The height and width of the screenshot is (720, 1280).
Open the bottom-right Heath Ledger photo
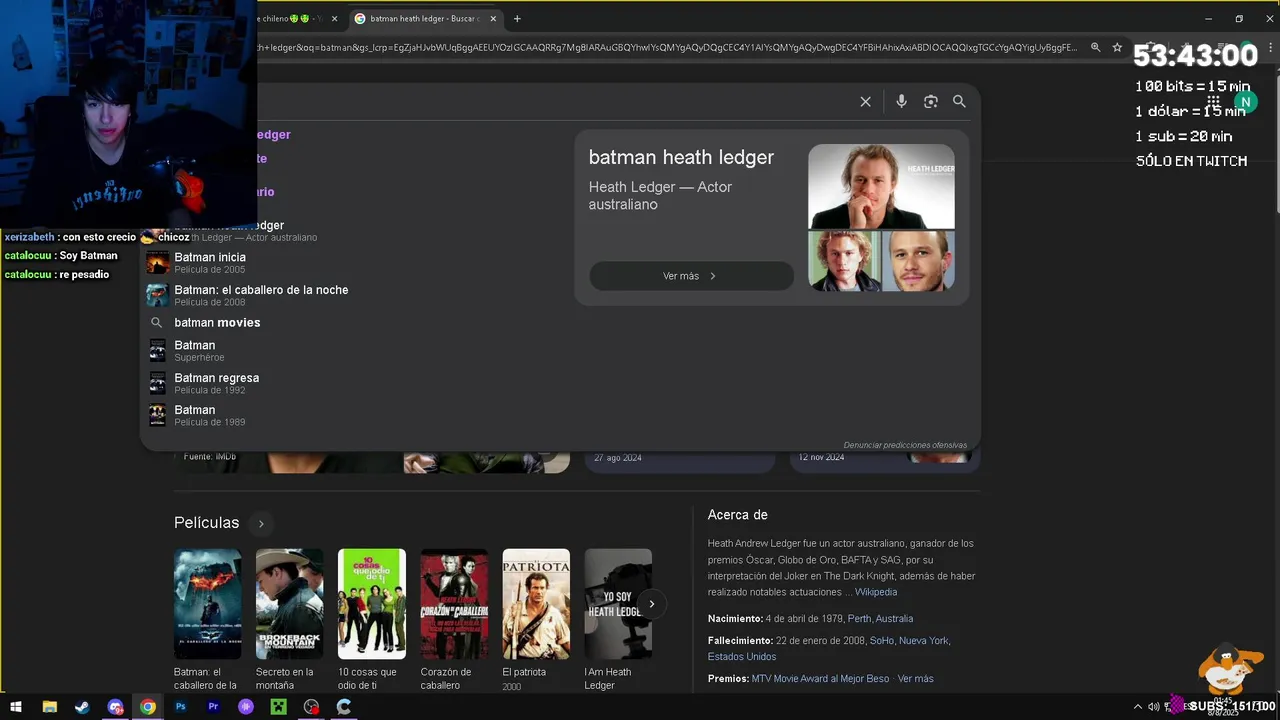click(919, 262)
